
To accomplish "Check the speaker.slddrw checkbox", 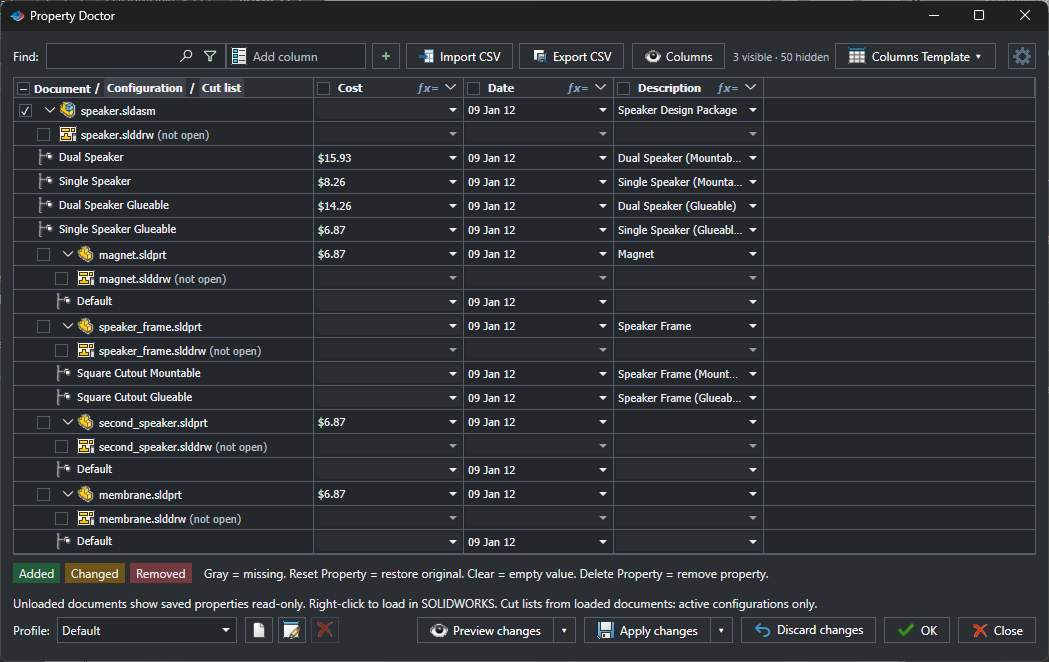I will pos(43,134).
